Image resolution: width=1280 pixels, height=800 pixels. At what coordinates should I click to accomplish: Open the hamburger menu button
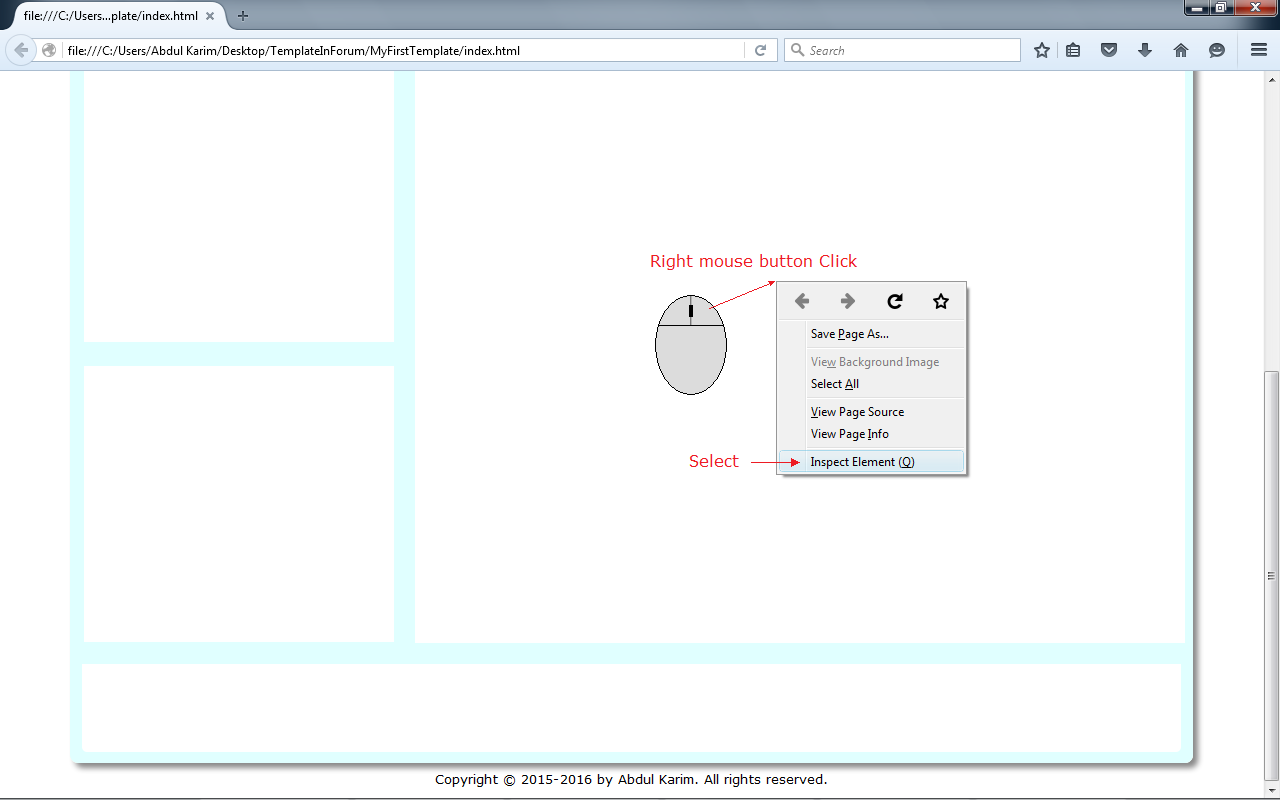[1259, 50]
